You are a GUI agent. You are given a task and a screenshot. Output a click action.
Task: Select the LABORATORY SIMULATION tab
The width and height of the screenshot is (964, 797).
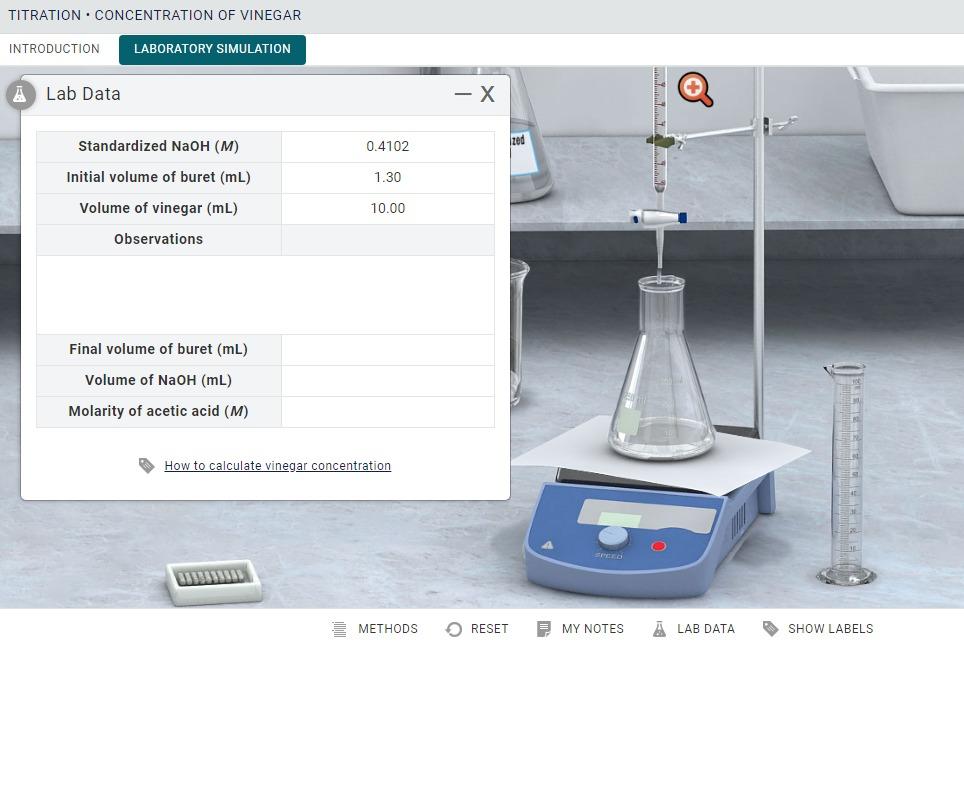point(212,48)
